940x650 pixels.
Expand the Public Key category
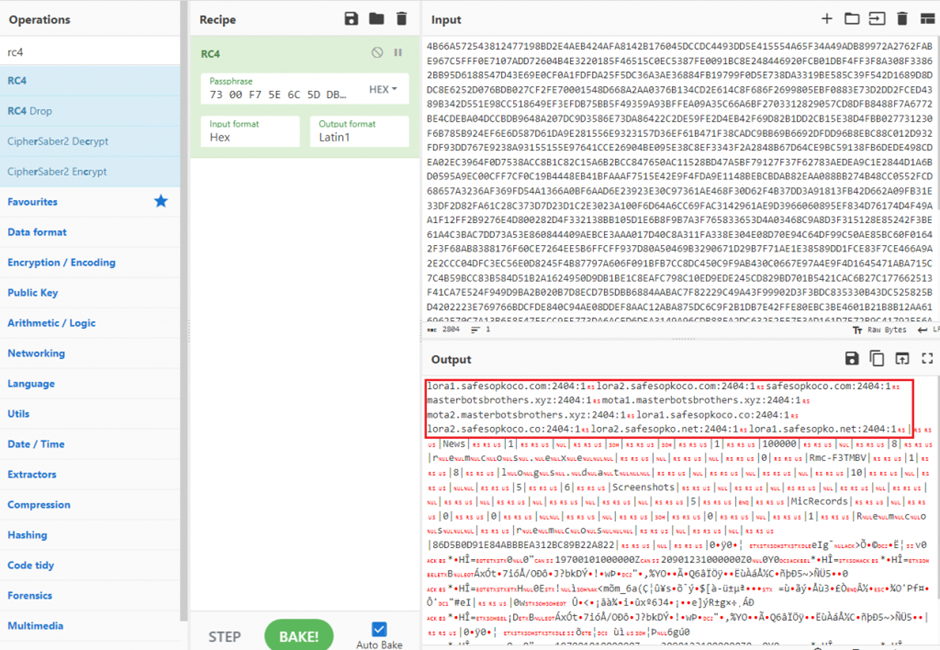coord(90,293)
